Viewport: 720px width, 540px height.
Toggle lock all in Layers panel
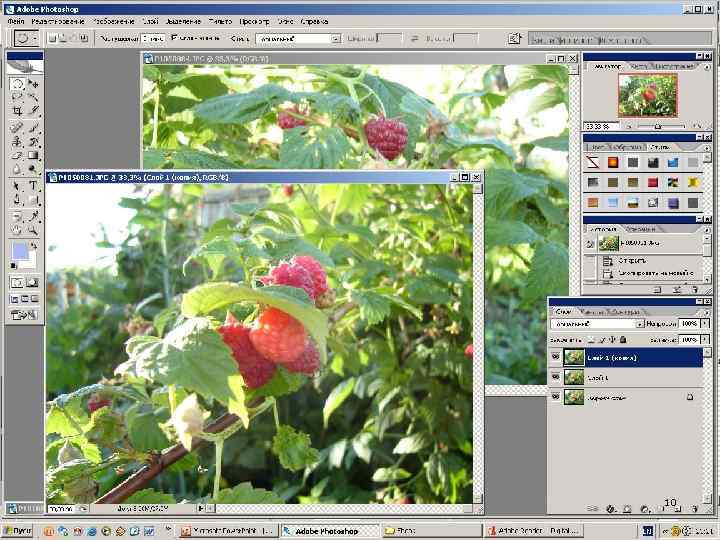623,340
